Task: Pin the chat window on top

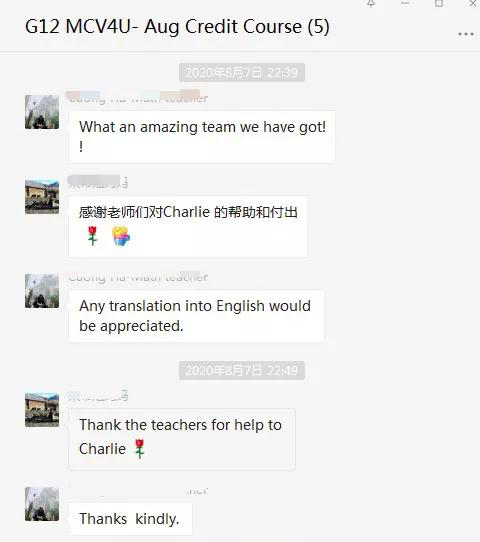Action: [371, 3]
